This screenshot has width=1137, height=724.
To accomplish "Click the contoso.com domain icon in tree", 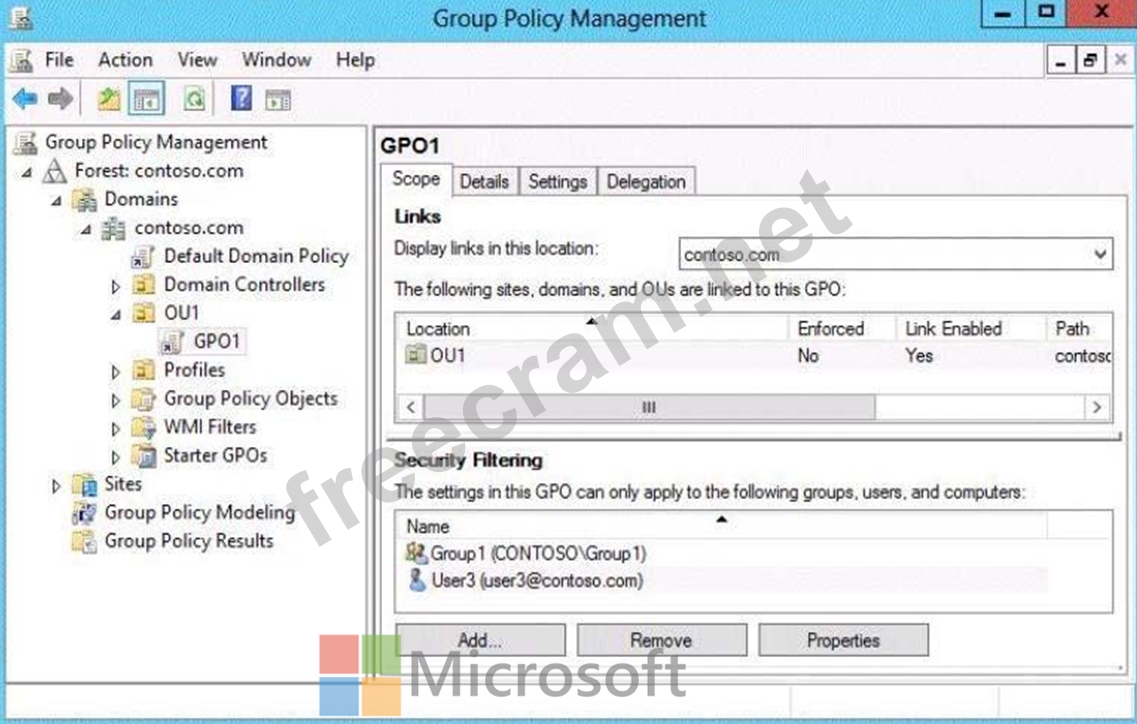I will [x=113, y=229].
